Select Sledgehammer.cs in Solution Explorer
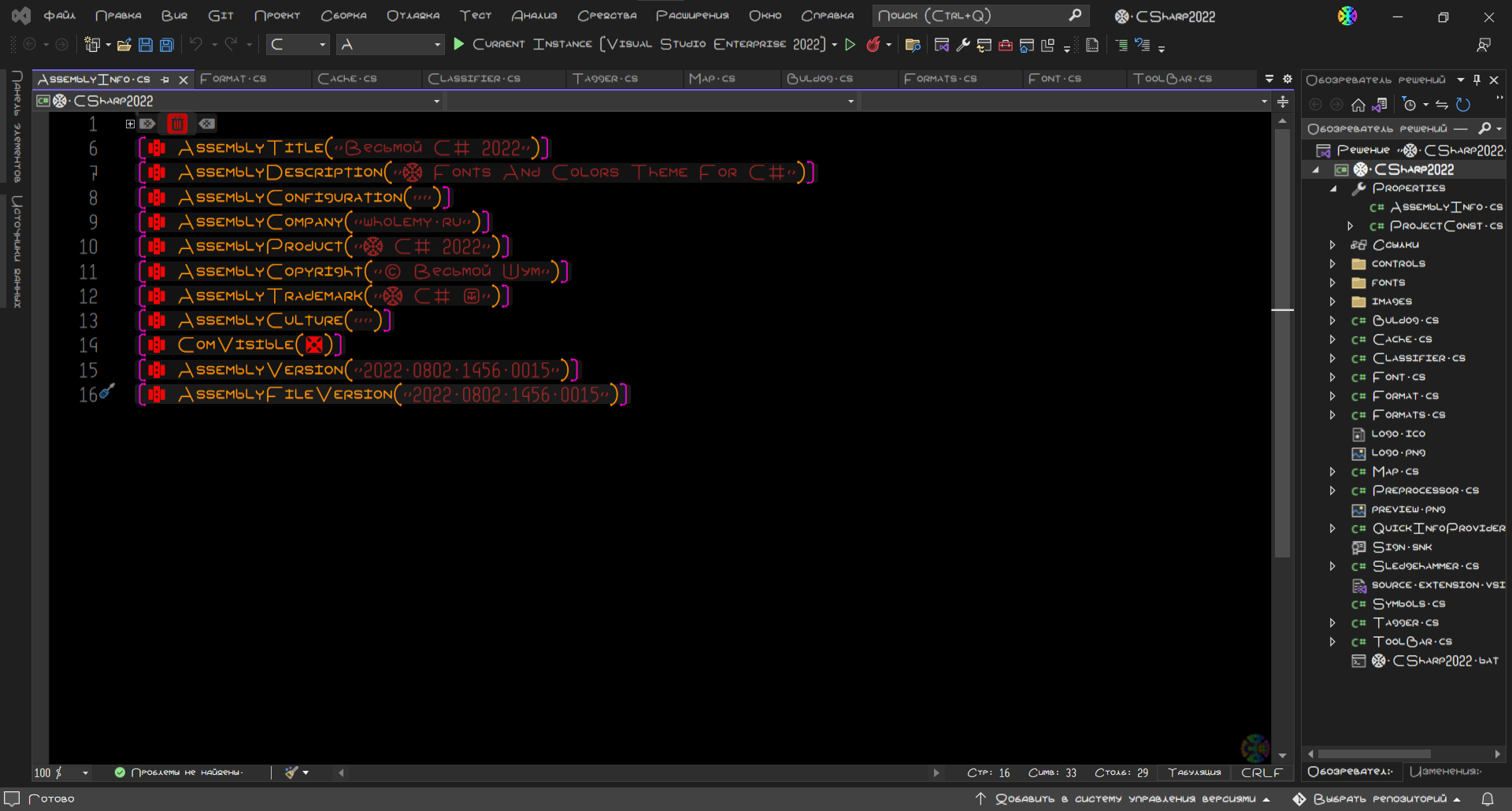The image size is (1512, 811). tap(1425, 566)
